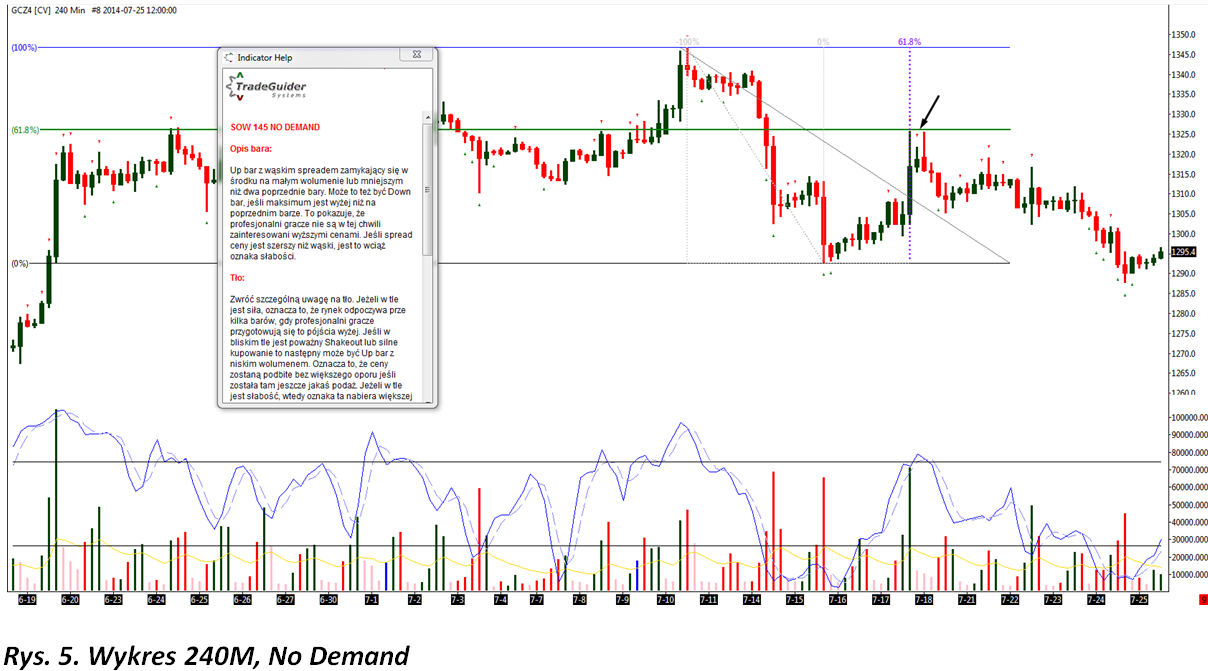Select the green (61.8%) retracement level label
The image size is (1208, 671).
(25, 130)
